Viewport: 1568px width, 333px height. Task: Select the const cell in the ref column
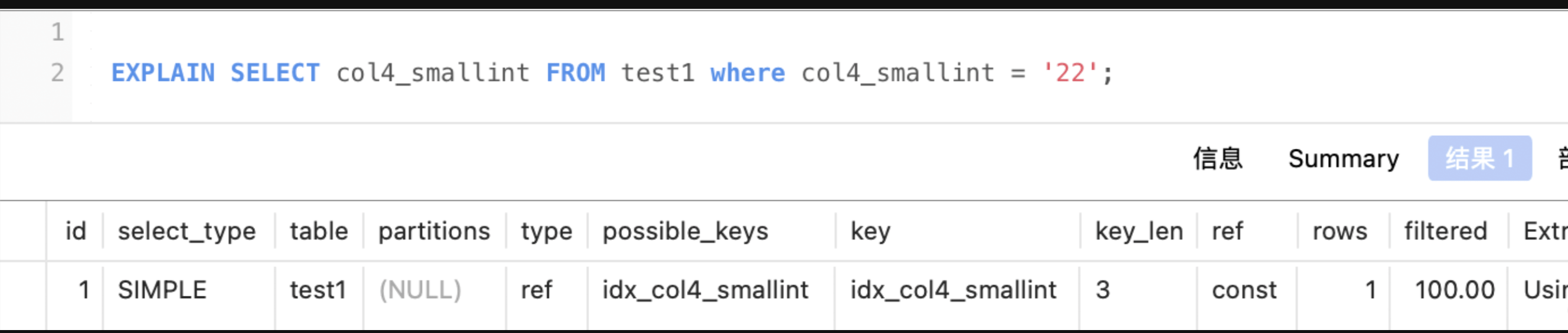tap(1244, 290)
